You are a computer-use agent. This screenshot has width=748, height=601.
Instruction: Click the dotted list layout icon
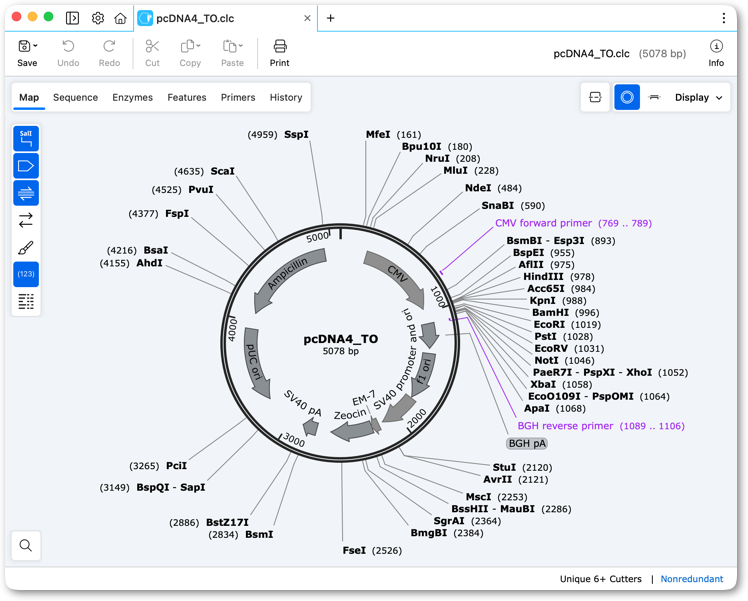tap(26, 301)
